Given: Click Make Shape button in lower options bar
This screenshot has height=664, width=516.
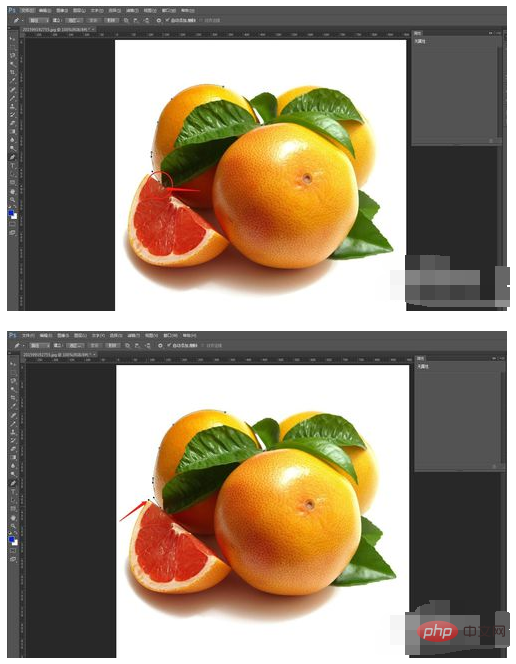Looking at the screenshot, I should coord(112,346).
